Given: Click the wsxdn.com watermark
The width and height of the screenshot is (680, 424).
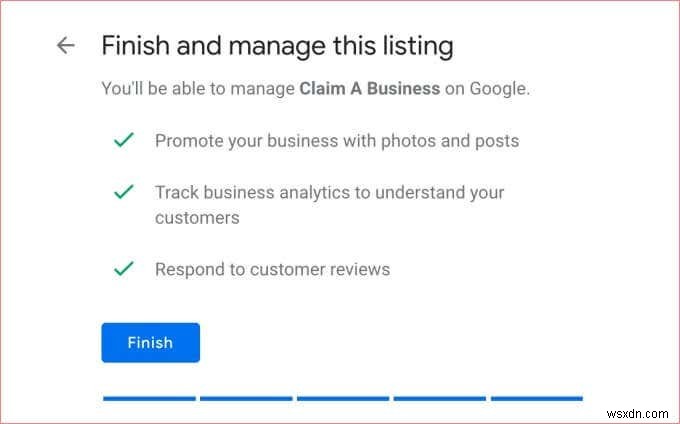Looking at the screenshot, I should click(x=642, y=413).
